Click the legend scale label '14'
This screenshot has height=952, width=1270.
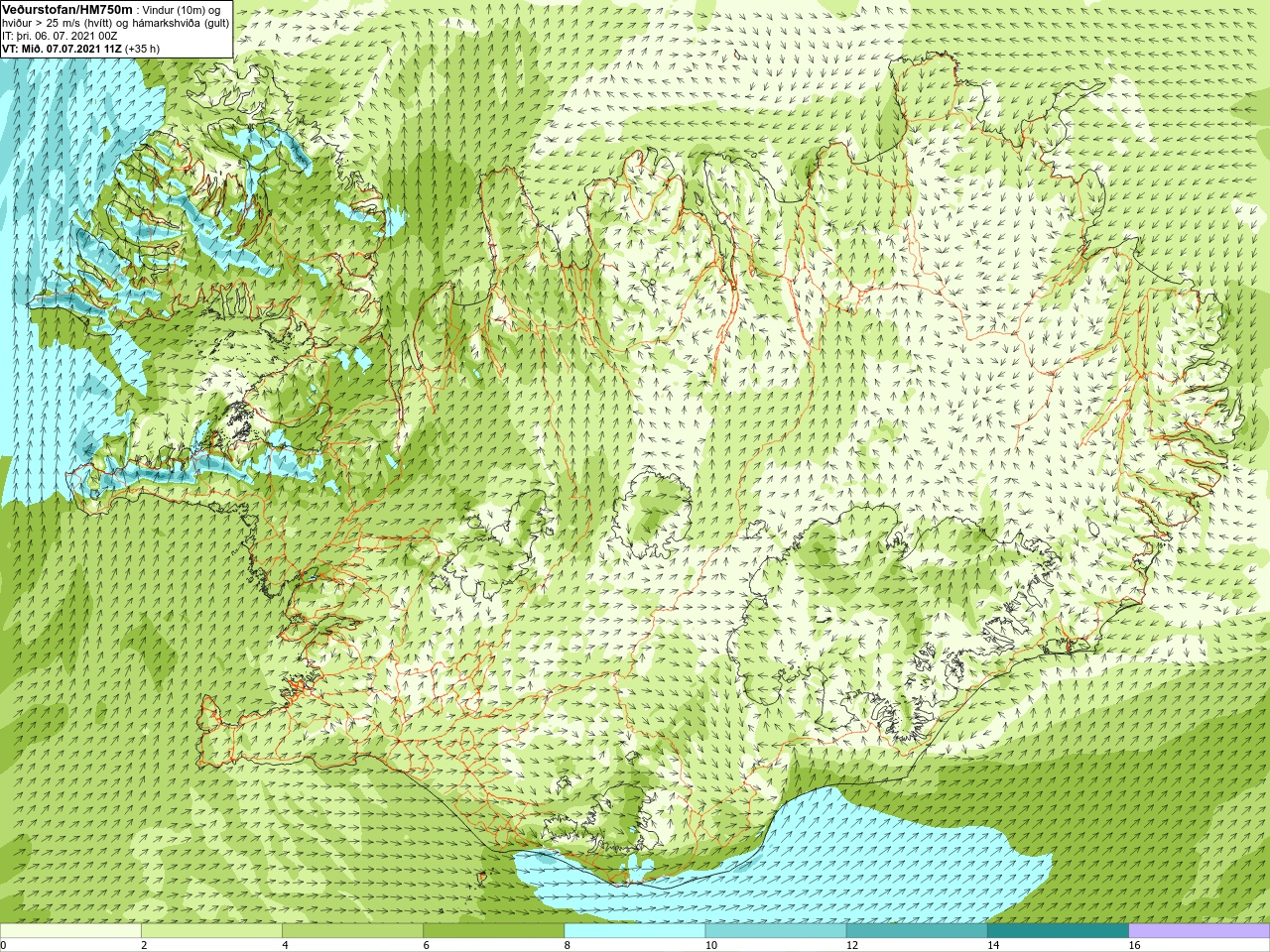[x=993, y=945]
